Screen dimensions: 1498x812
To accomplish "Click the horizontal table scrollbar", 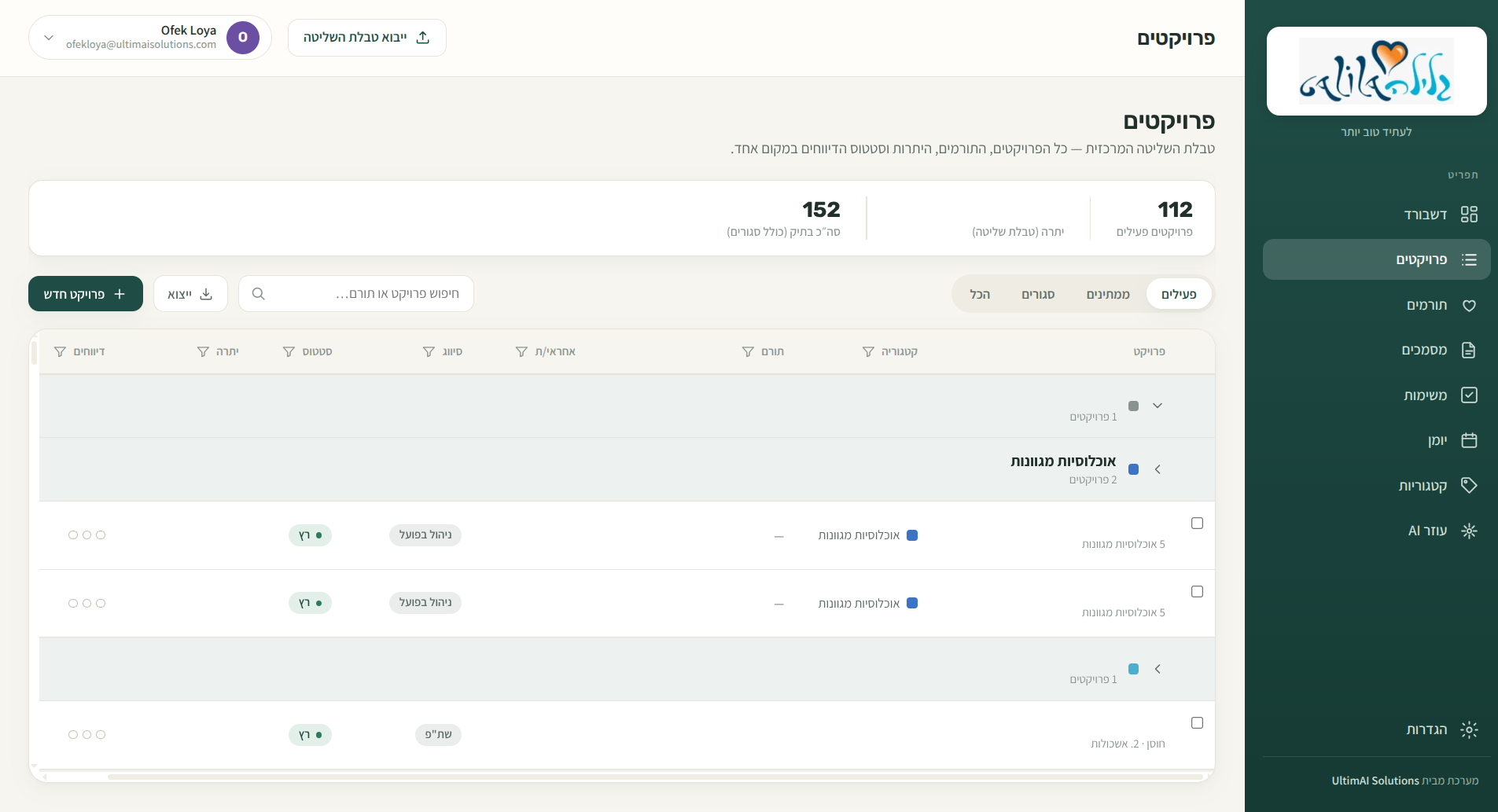I will tap(653, 777).
